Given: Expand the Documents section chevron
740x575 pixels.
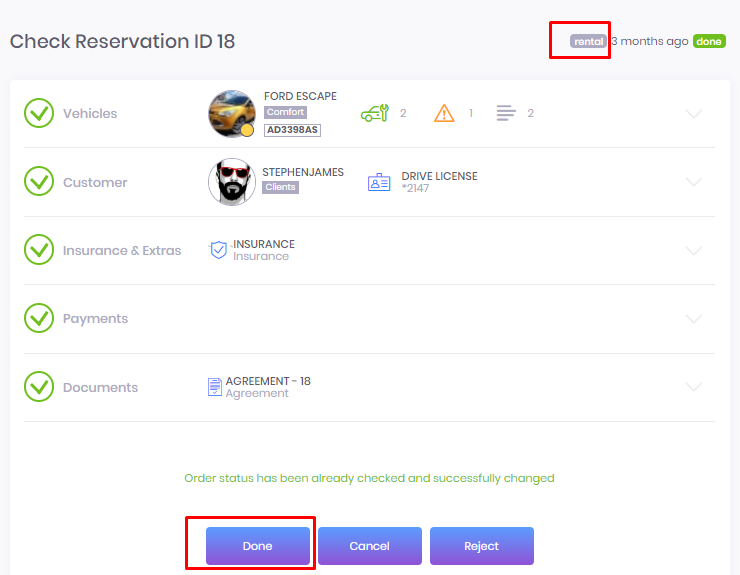Looking at the screenshot, I should [694, 387].
